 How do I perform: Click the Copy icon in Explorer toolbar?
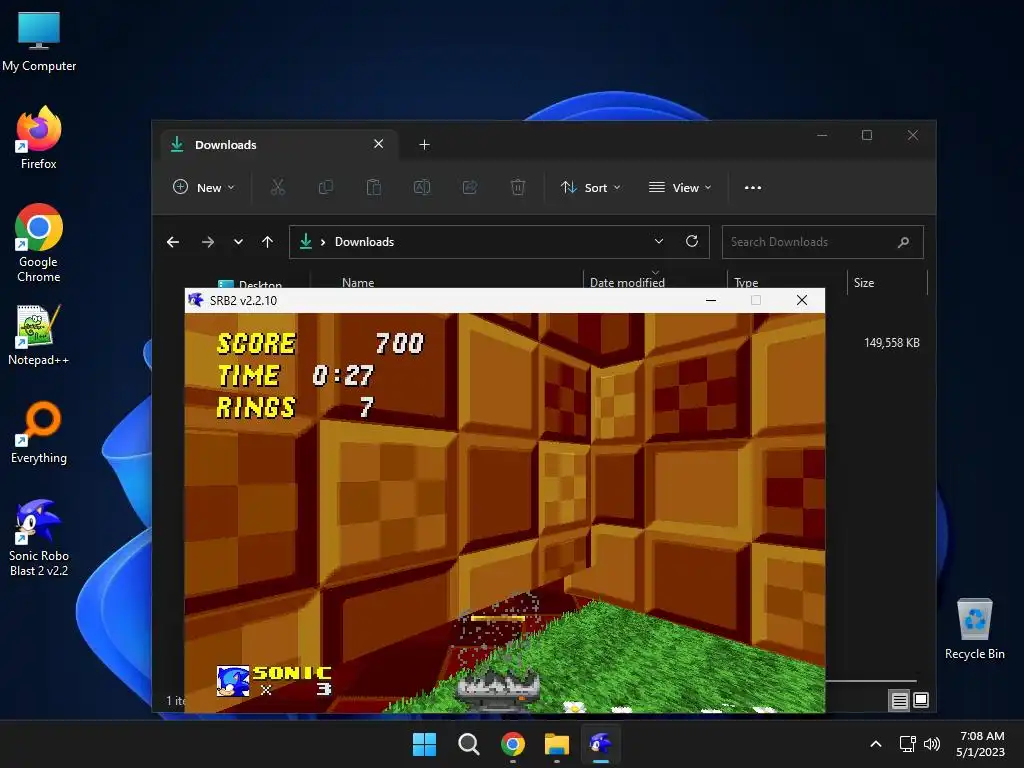[x=325, y=187]
